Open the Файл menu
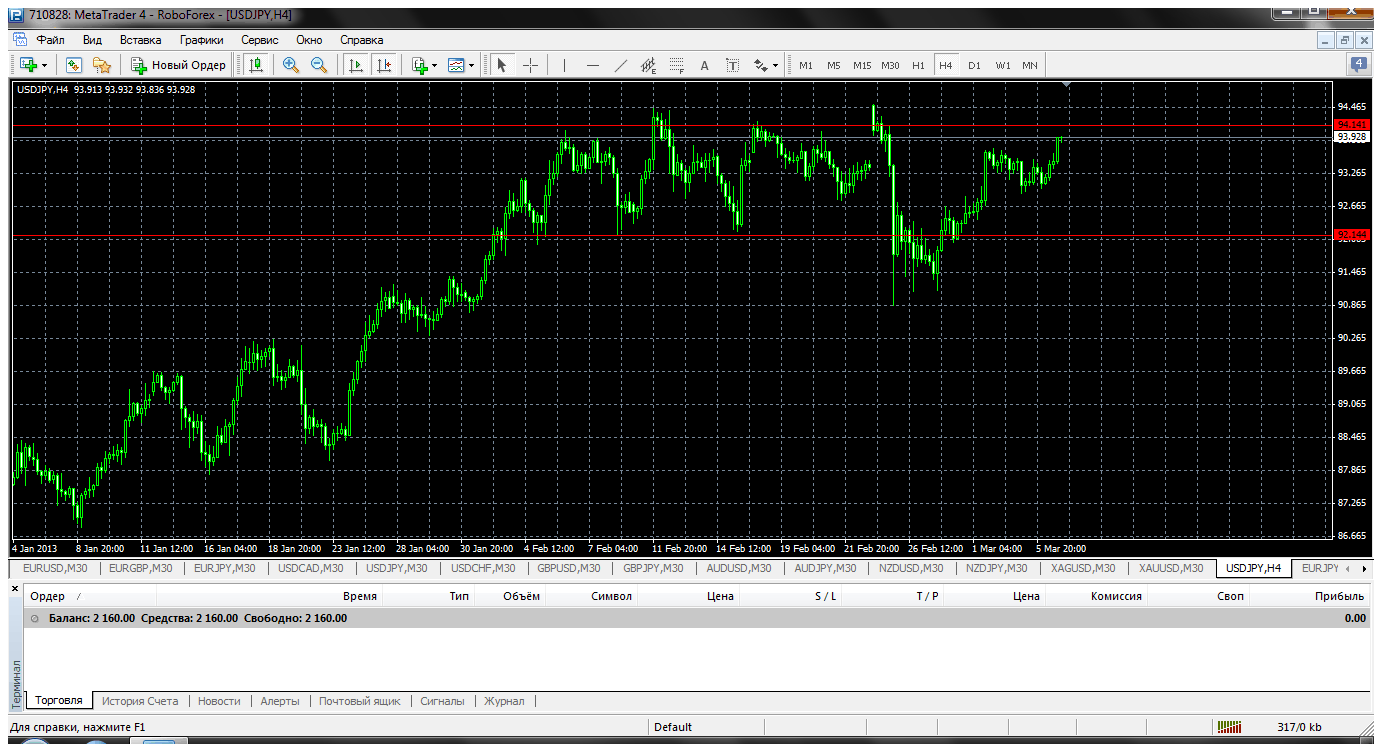Viewport: 1382px width, 744px height. [x=50, y=40]
